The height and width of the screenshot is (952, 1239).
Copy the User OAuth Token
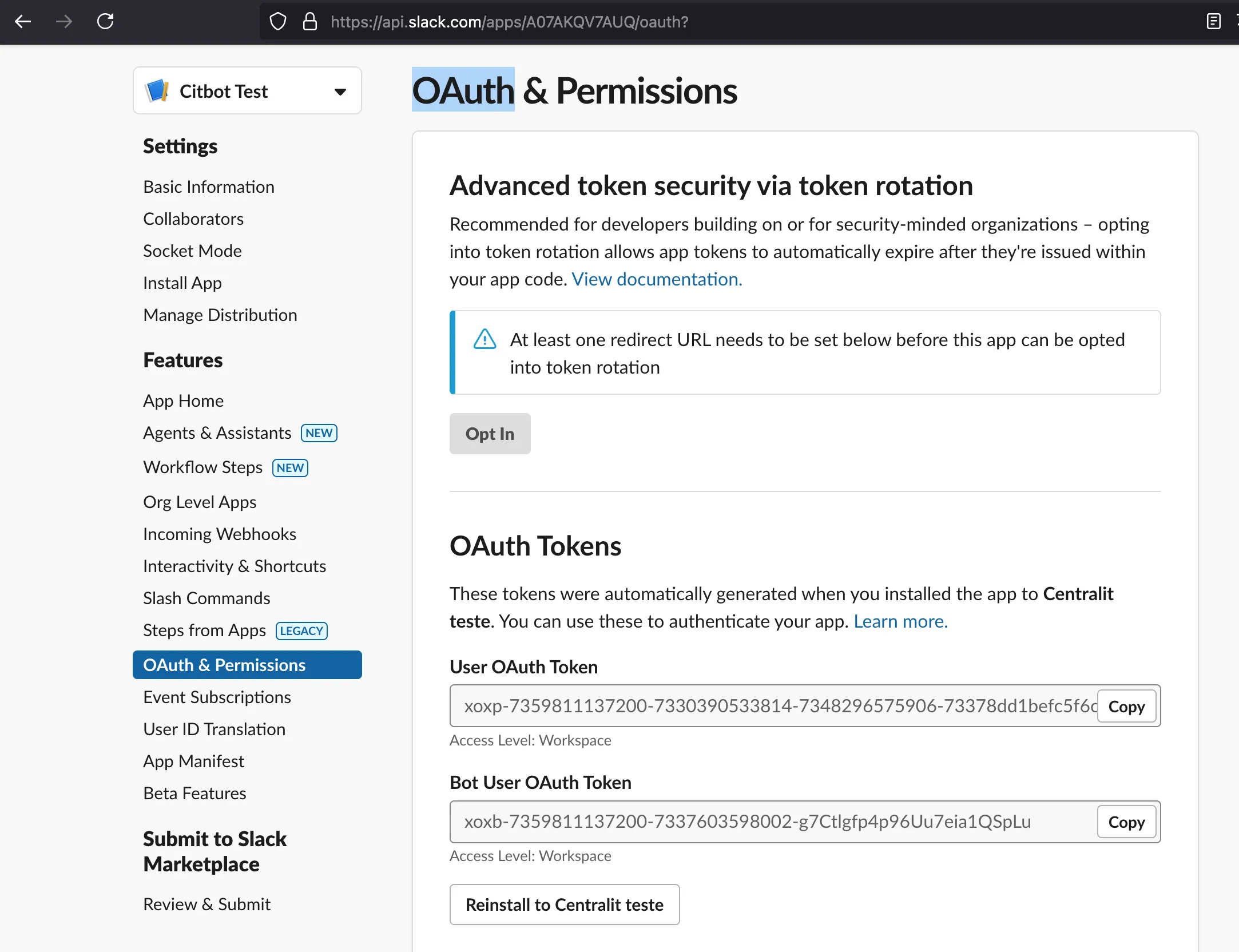tap(1126, 707)
